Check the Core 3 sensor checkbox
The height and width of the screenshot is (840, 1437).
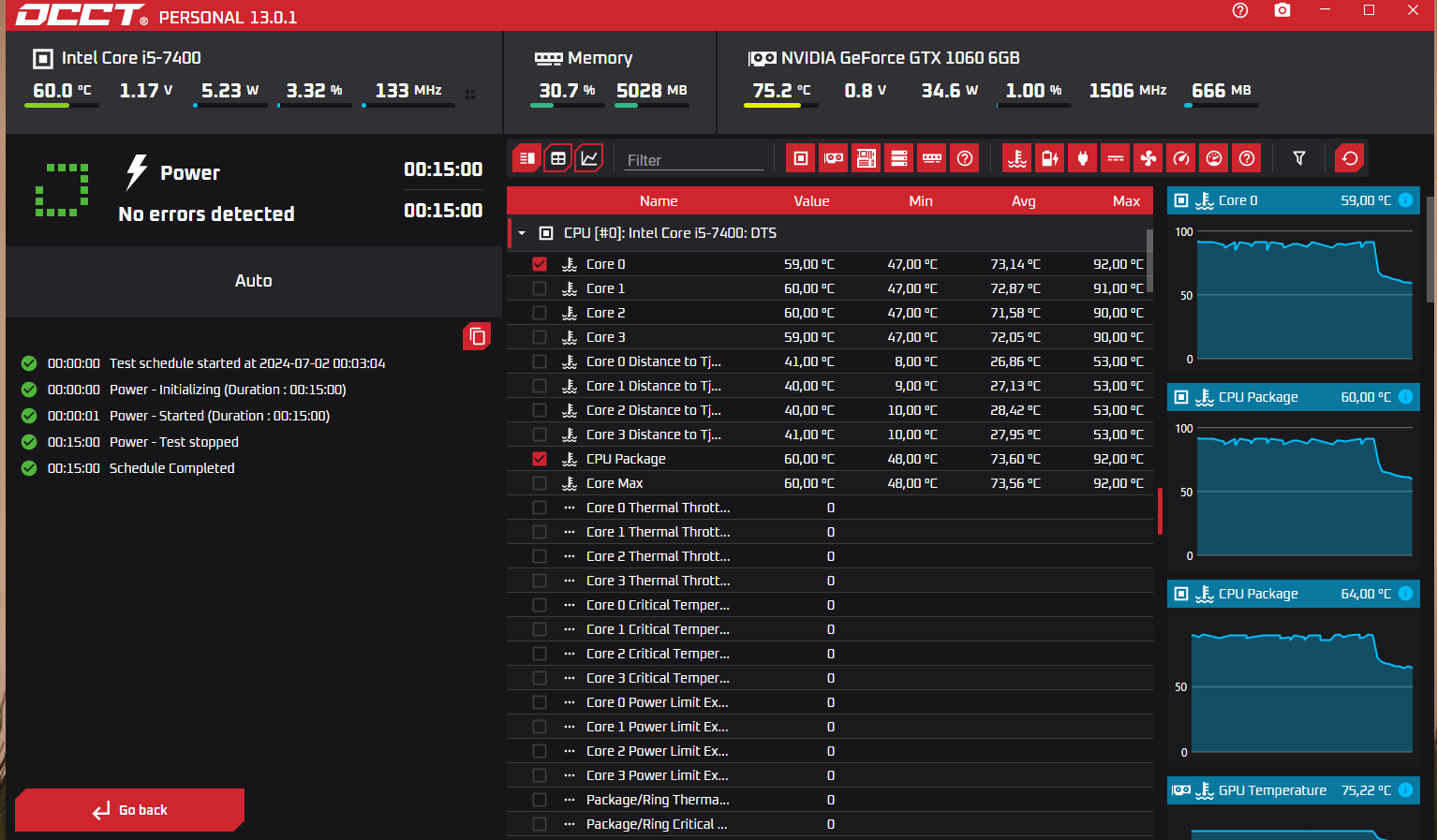pos(540,337)
